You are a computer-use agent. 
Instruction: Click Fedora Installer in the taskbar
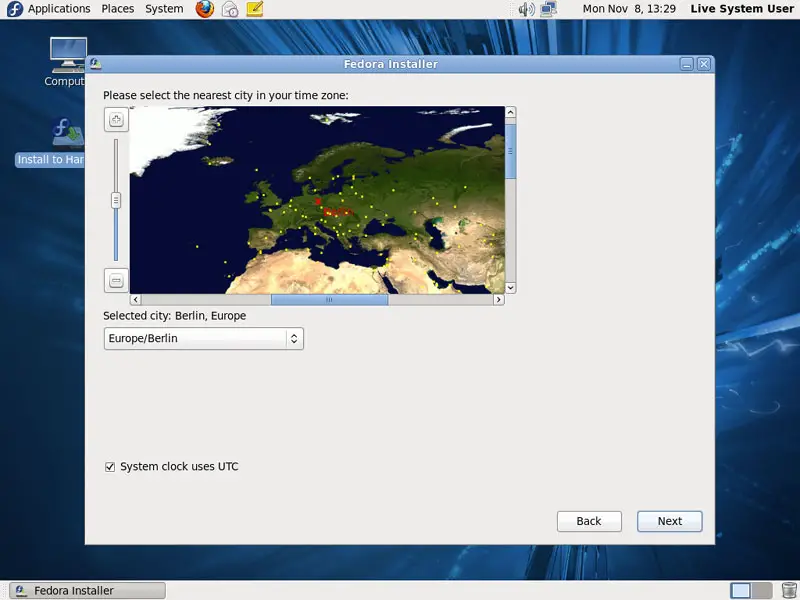pyautogui.click(x=88, y=590)
